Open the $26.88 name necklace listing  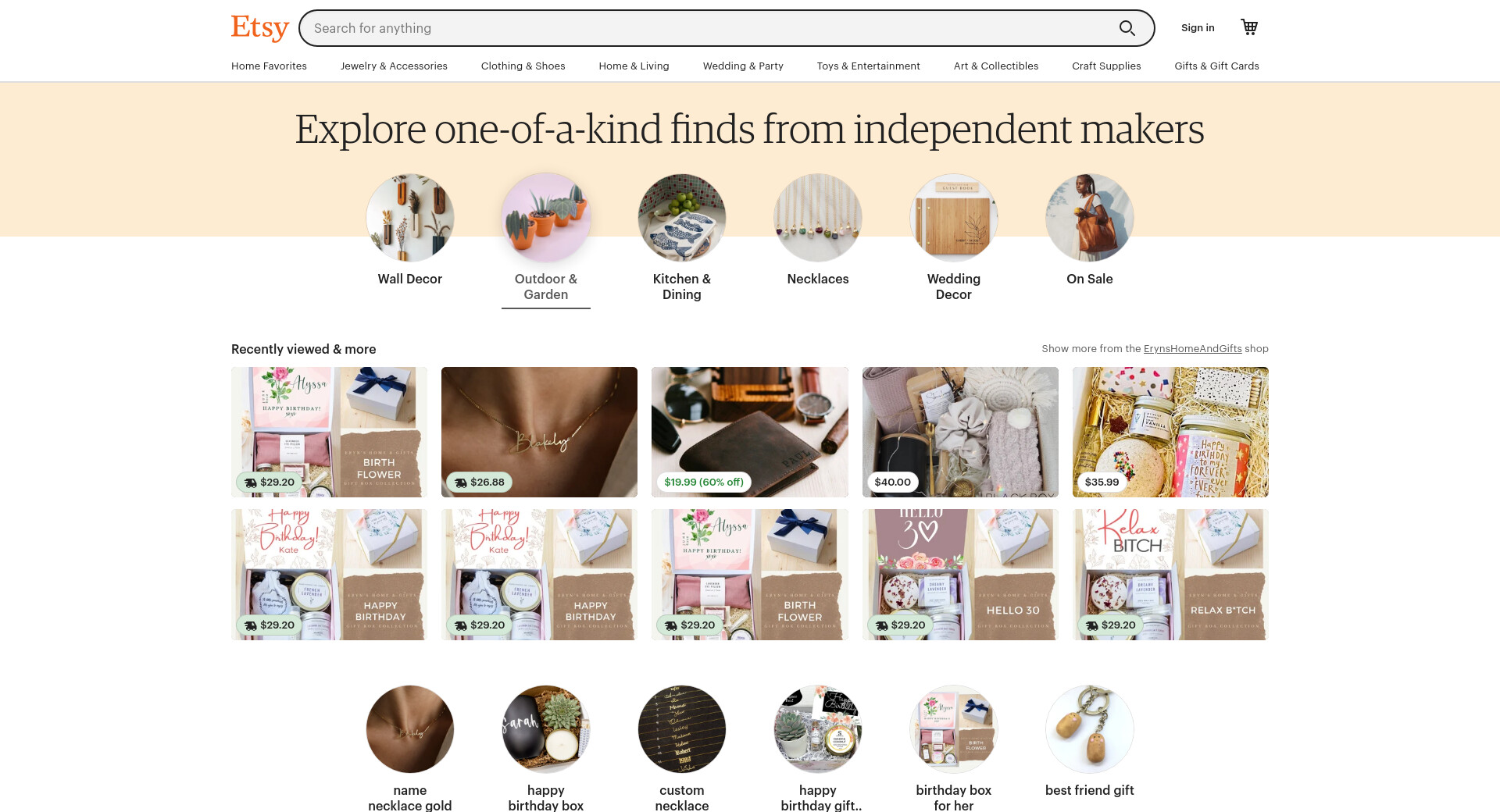point(539,432)
